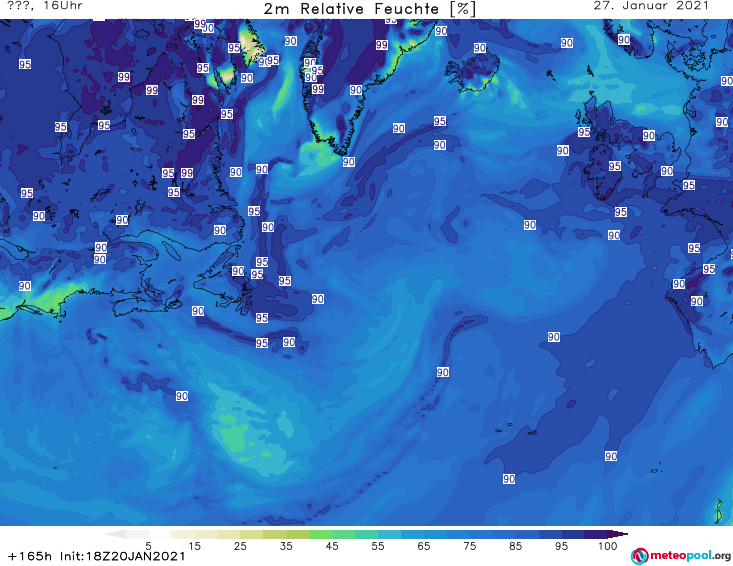Click the legend value "65"
The image size is (733, 566).
(x=424, y=546)
